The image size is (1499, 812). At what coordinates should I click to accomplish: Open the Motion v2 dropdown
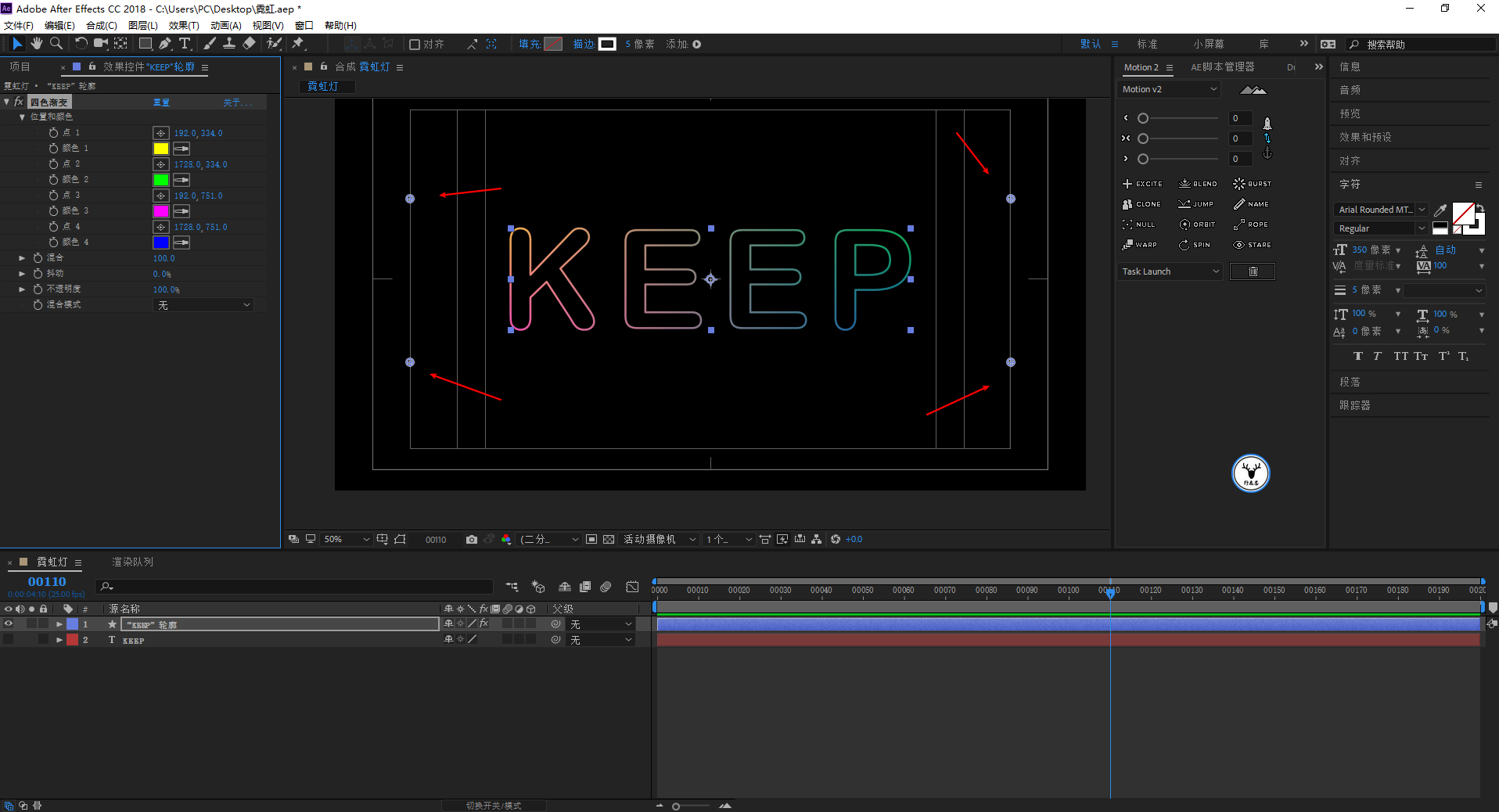[1170, 90]
